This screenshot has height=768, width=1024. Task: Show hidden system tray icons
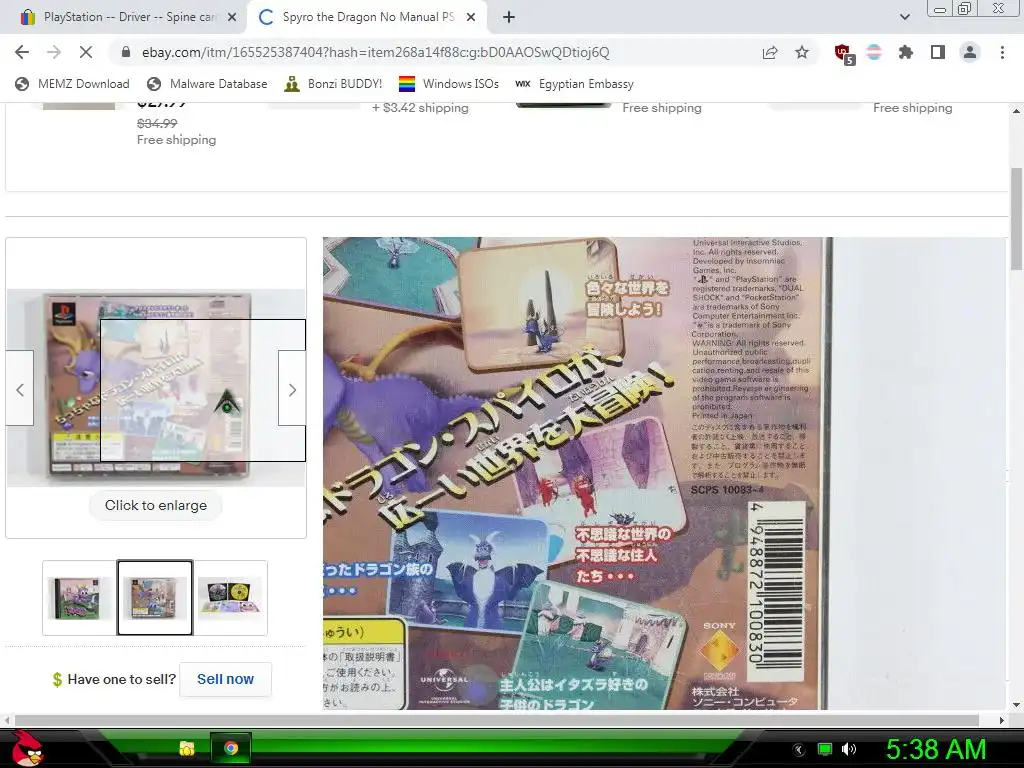pyautogui.click(x=799, y=749)
